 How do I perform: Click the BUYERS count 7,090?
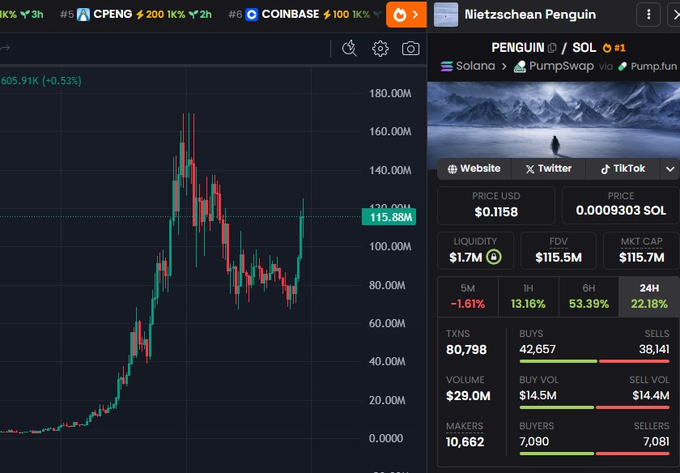click(534, 441)
